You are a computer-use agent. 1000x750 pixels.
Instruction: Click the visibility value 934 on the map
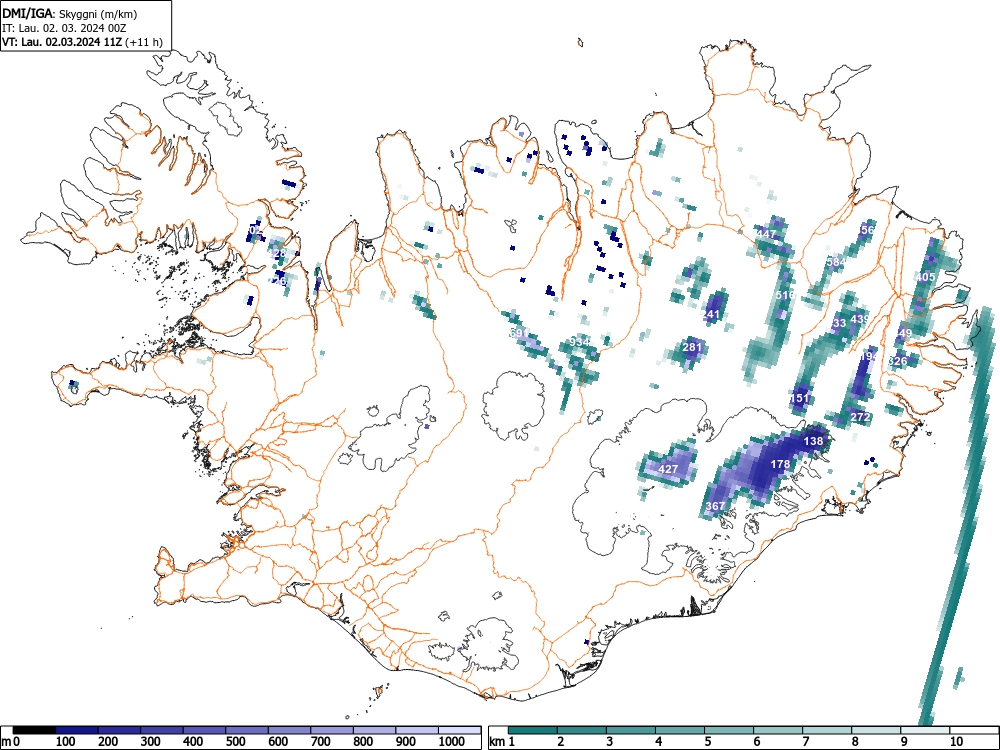tap(580, 342)
